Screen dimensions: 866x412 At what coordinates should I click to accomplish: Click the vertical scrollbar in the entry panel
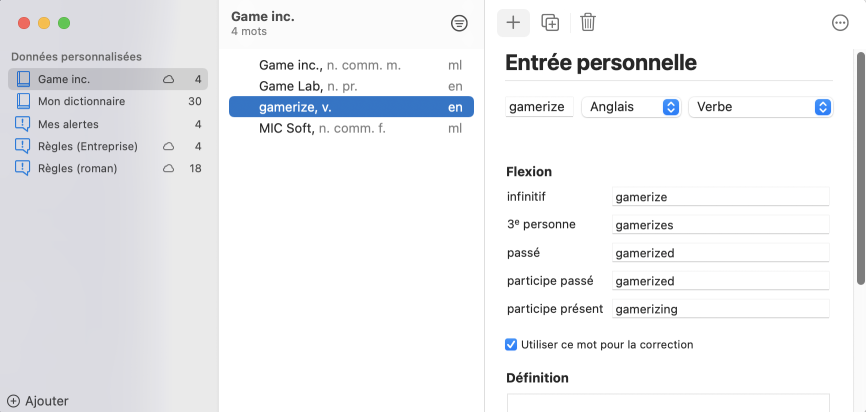point(860,170)
